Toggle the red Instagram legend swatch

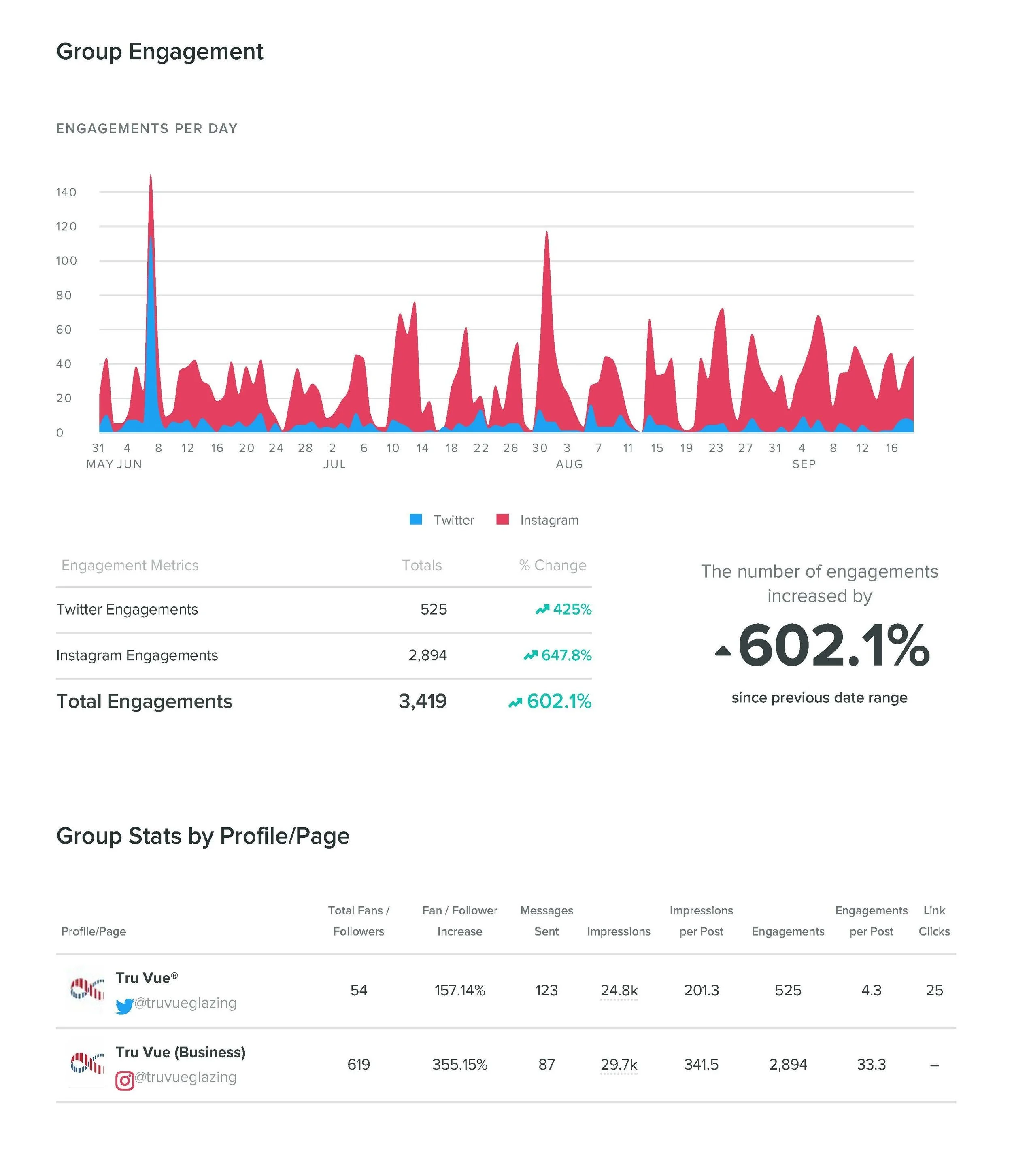[502, 519]
